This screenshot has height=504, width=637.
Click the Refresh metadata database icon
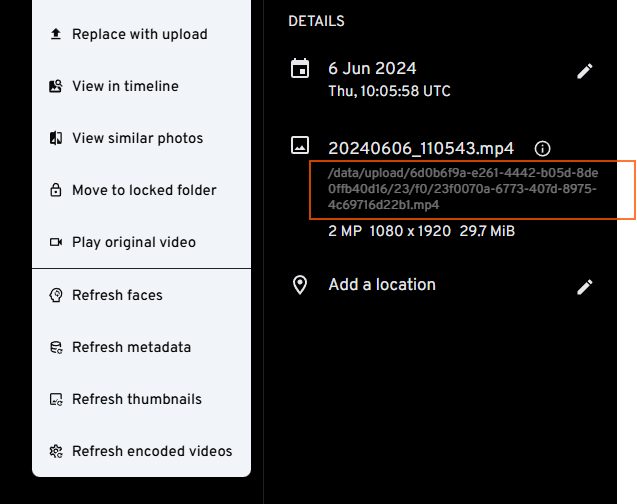click(x=56, y=347)
